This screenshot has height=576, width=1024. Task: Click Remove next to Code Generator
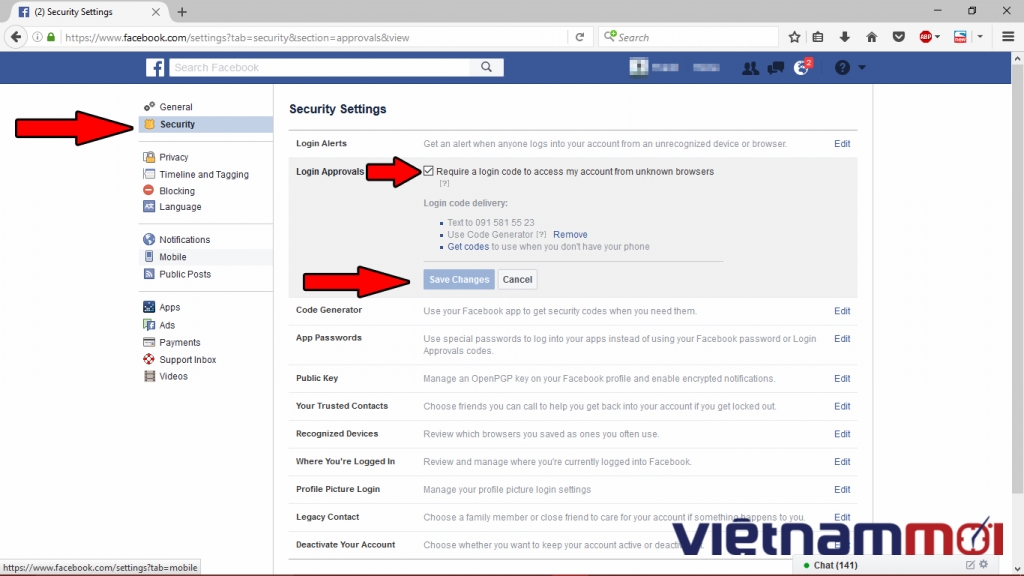pos(570,234)
